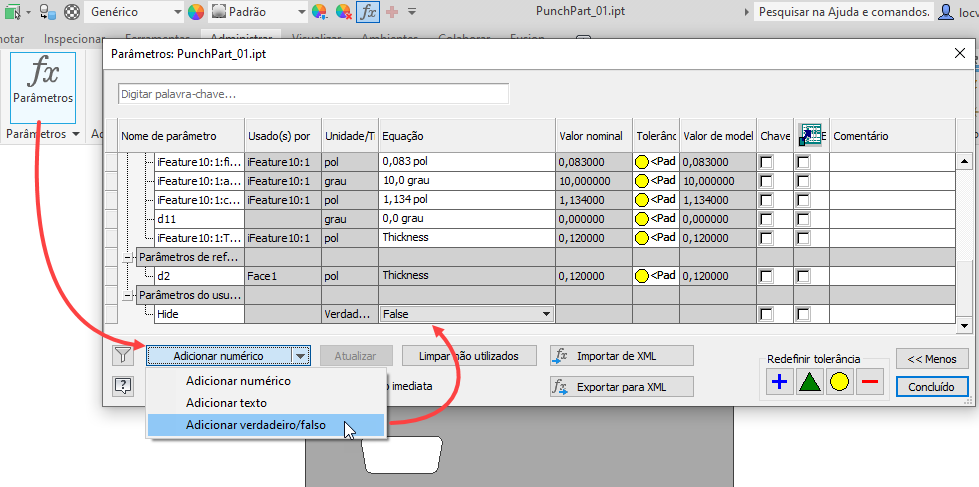
Task: Click tolerance circle in the 1,134 pol row
Action: (x=642, y=200)
